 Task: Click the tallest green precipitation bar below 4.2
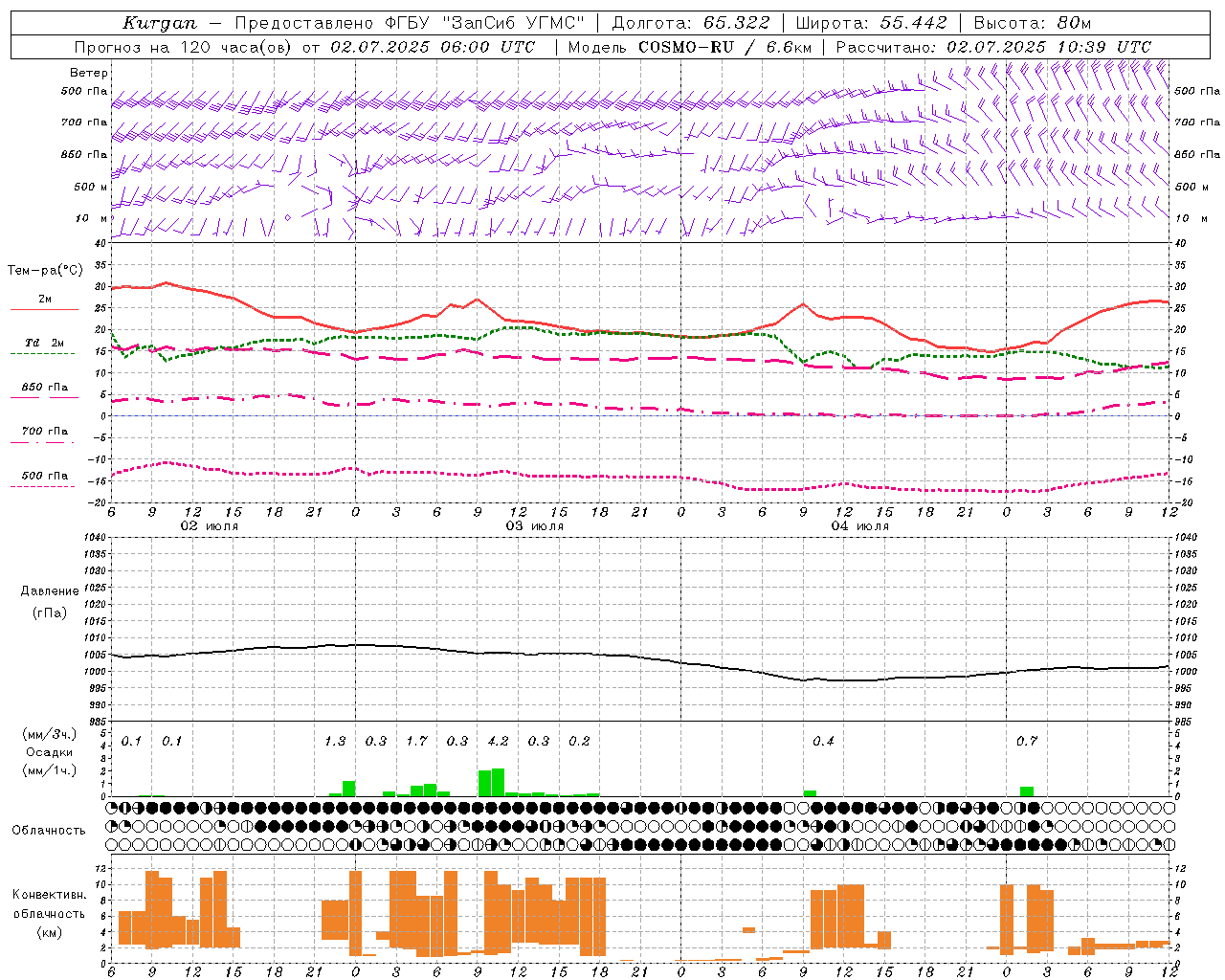[498, 782]
